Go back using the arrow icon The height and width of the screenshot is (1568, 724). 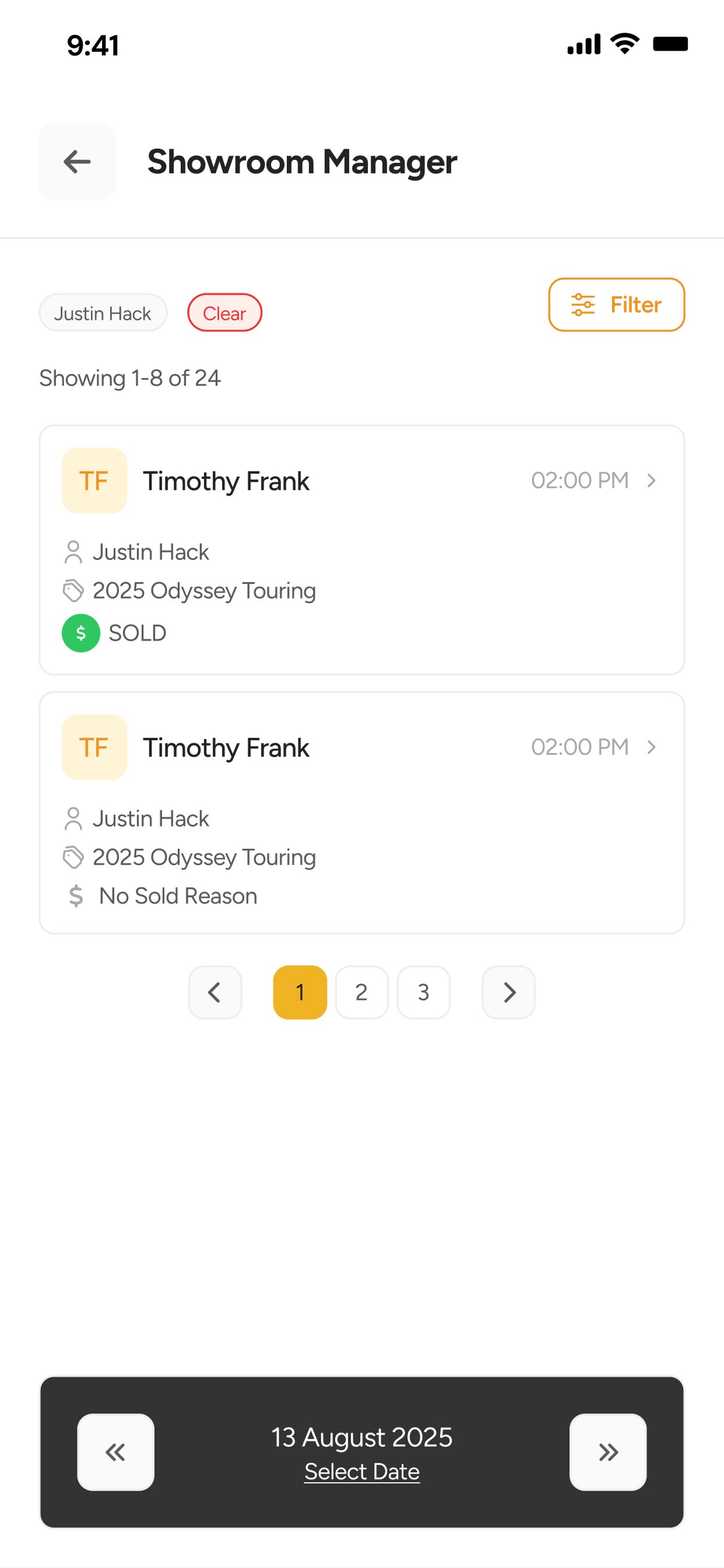click(78, 162)
